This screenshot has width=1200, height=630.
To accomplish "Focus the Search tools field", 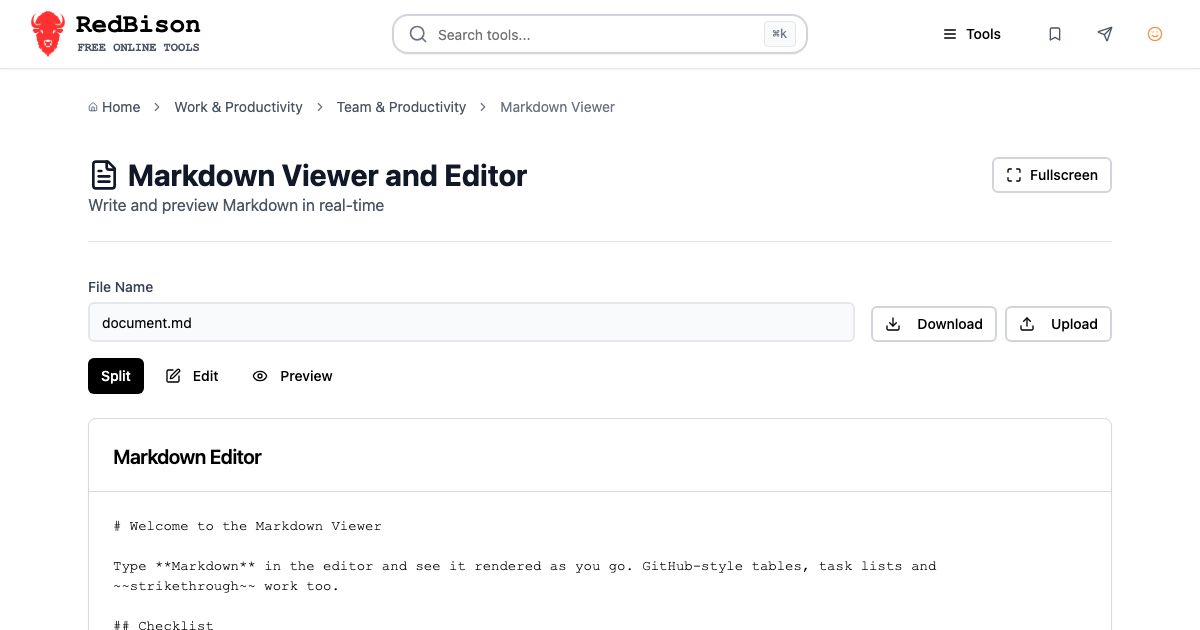I will click(600, 34).
